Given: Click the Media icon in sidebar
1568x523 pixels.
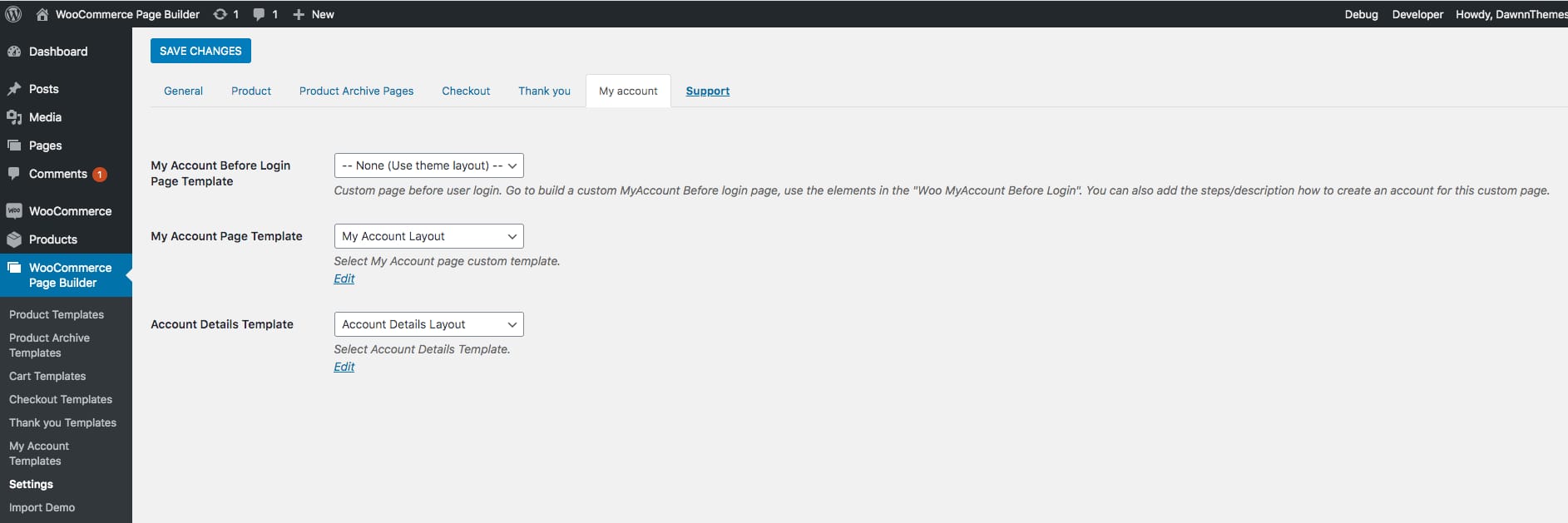Looking at the screenshot, I should (14, 117).
